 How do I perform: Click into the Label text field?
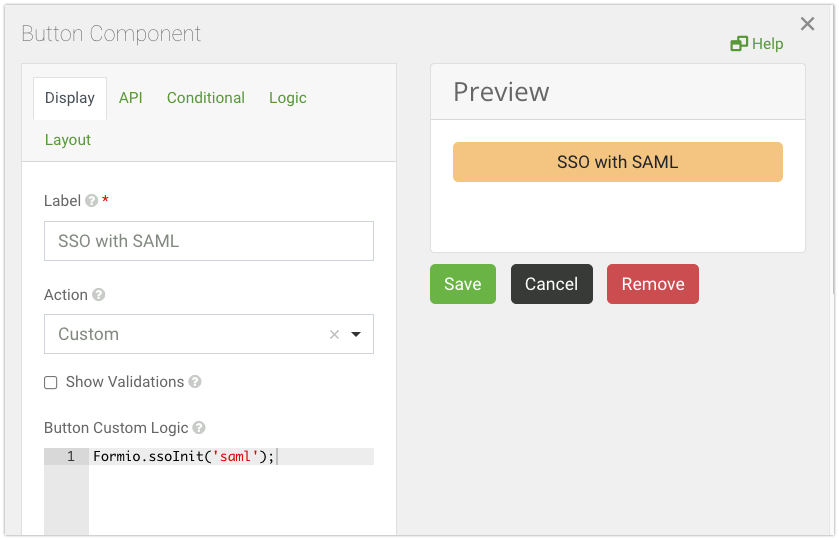tap(209, 241)
